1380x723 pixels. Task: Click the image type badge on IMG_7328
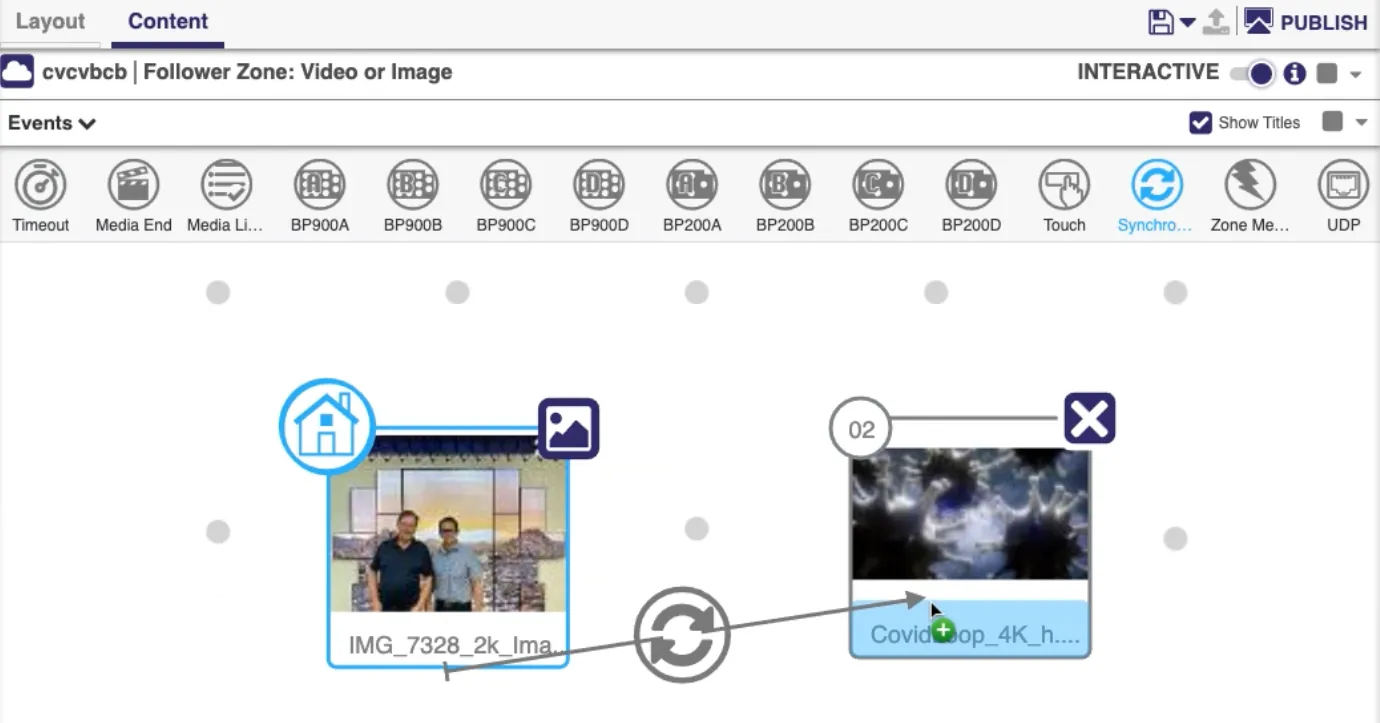click(569, 429)
